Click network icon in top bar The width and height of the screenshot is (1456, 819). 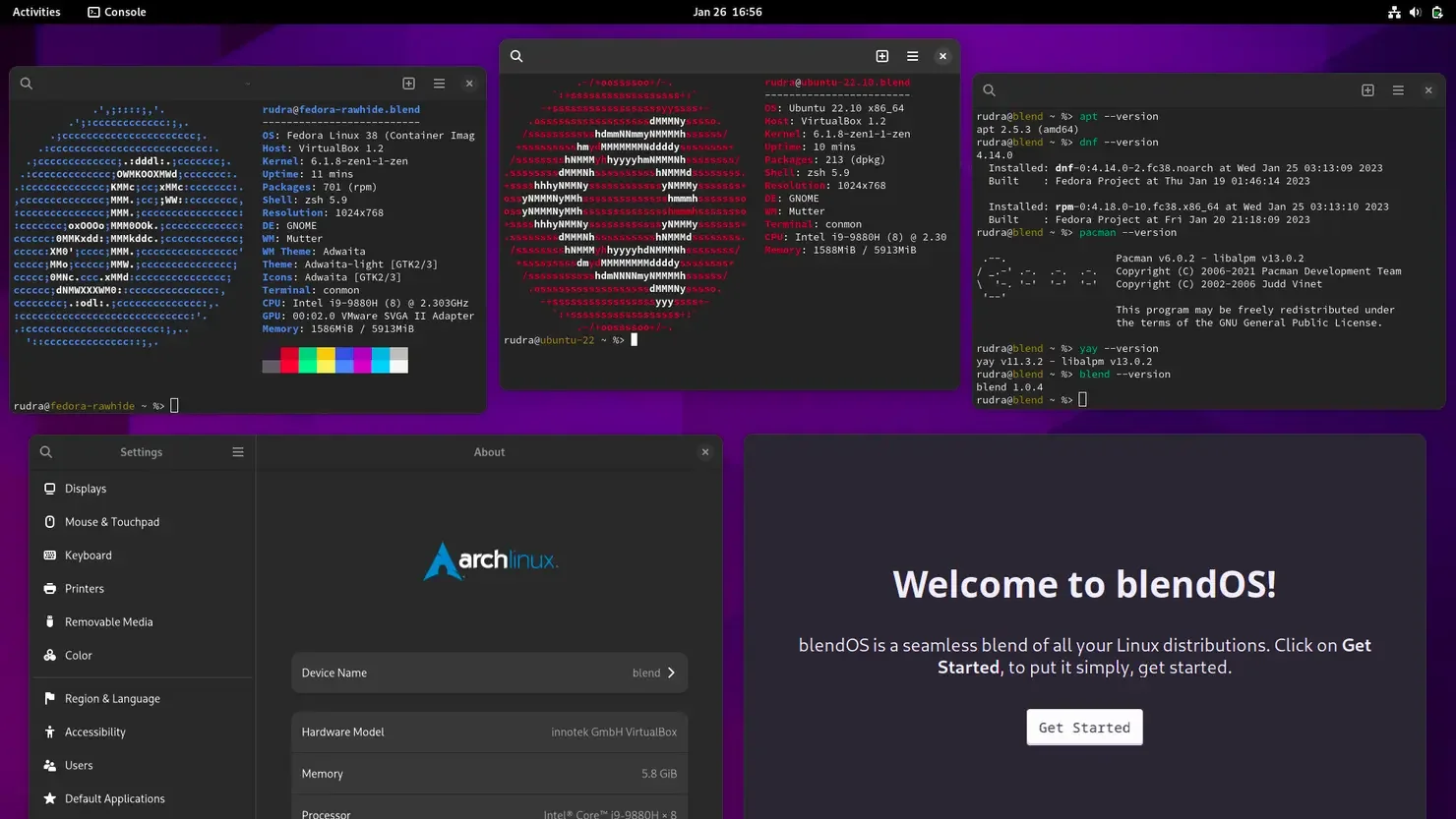(1394, 12)
